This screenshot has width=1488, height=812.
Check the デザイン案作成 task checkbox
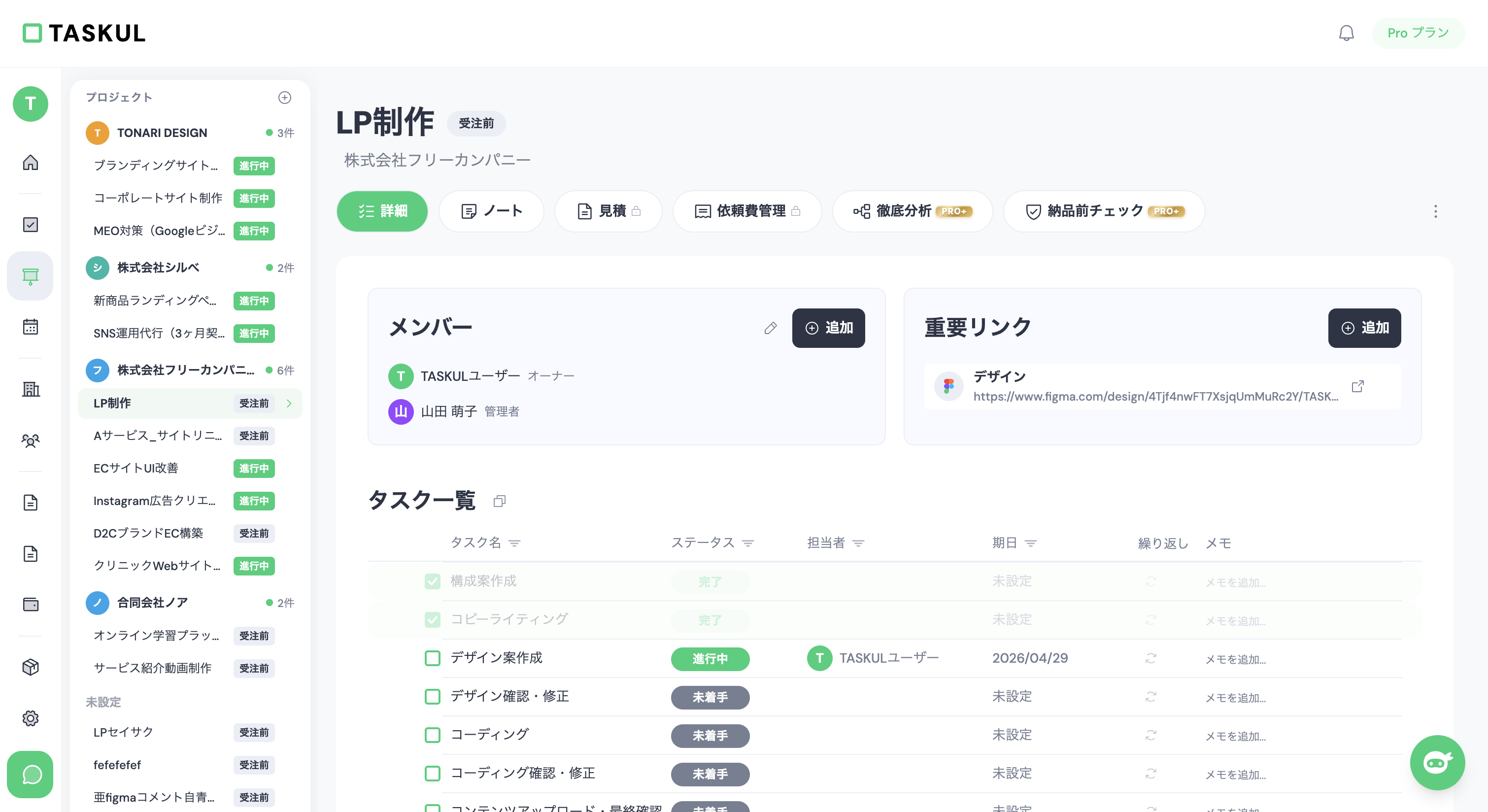point(432,658)
